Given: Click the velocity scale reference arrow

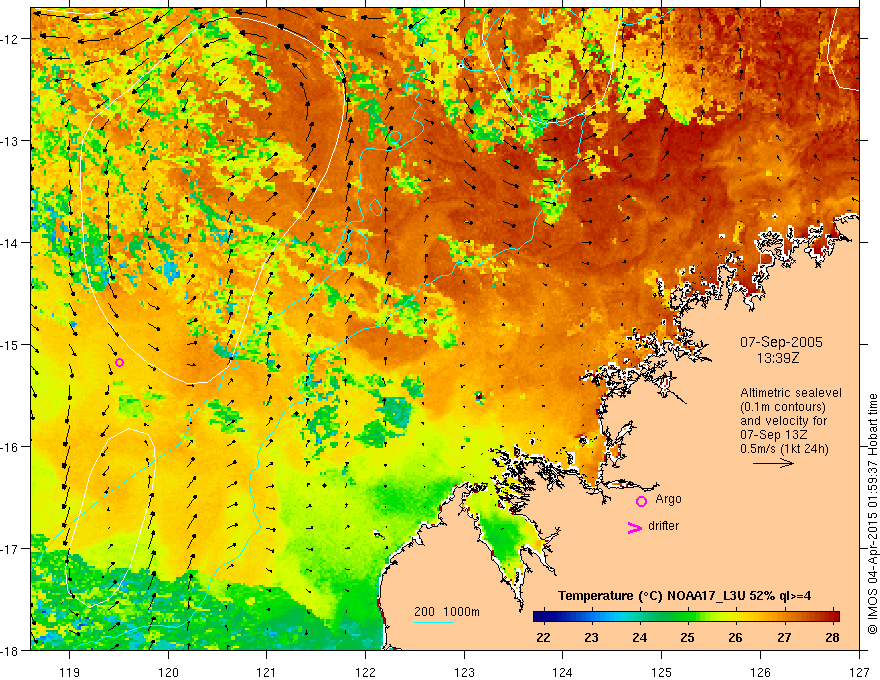Looking at the screenshot, I should pos(773,463).
